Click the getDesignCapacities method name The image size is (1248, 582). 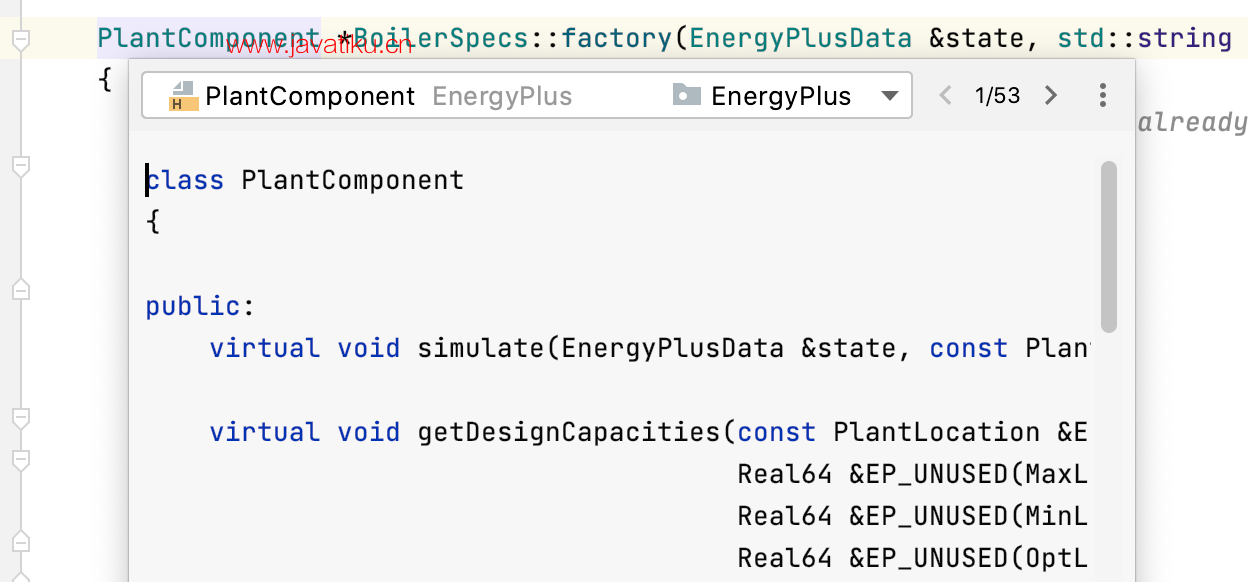tap(569, 432)
